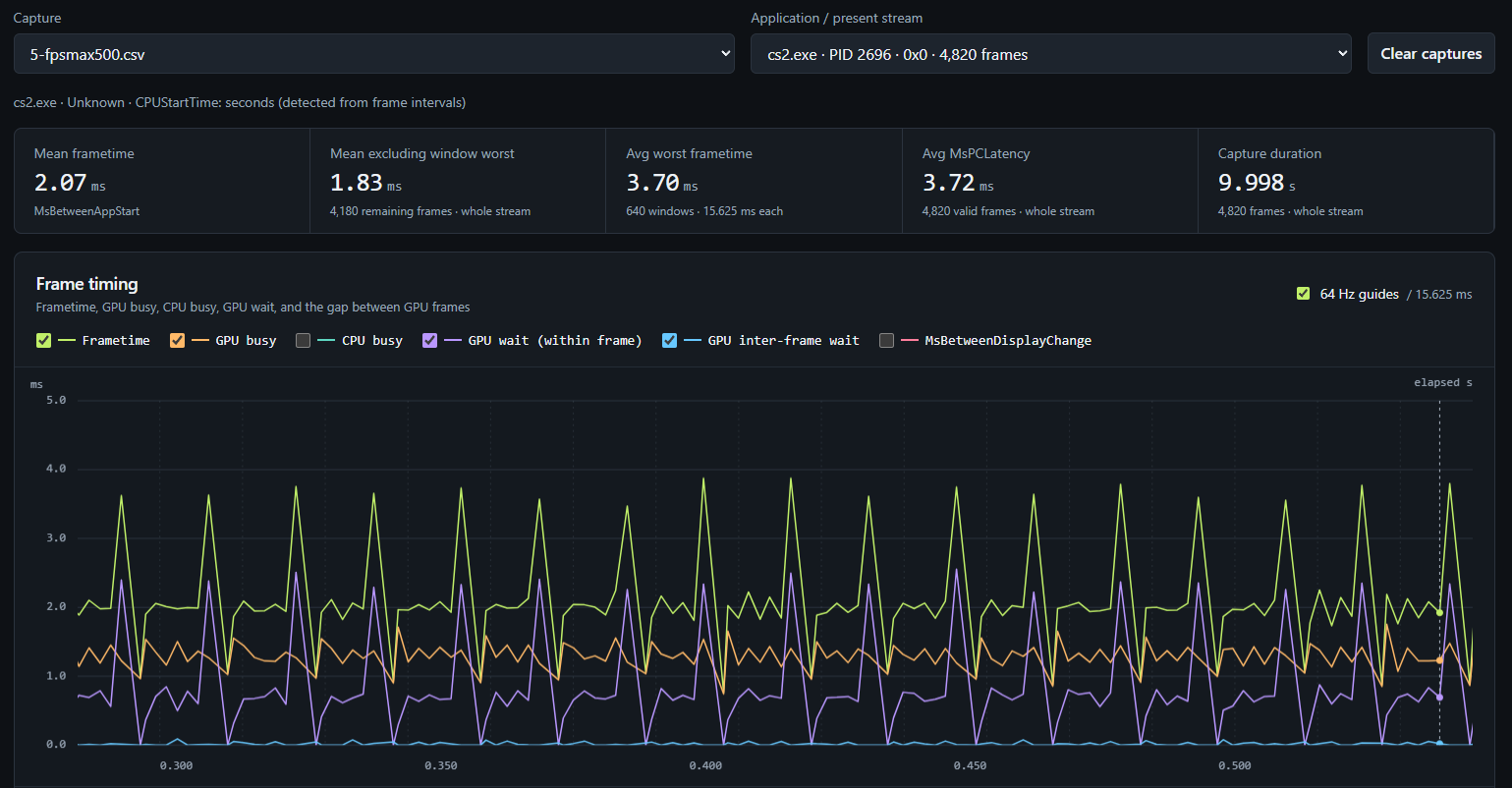Open the Application / present stream dropdown
Image resolution: width=1512 pixels, height=788 pixels.
(x=1051, y=54)
